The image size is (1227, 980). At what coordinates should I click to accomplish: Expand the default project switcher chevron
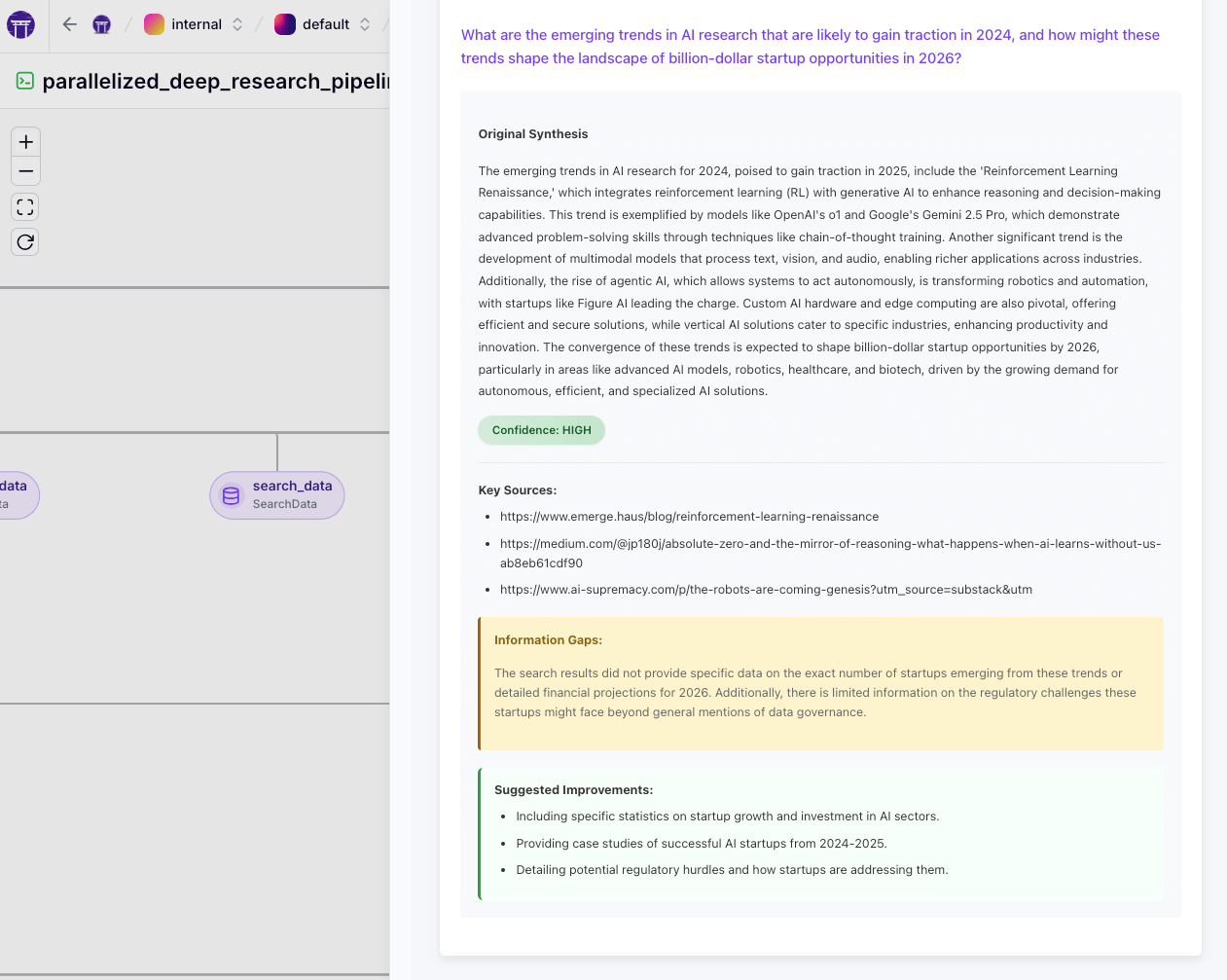coord(365,24)
